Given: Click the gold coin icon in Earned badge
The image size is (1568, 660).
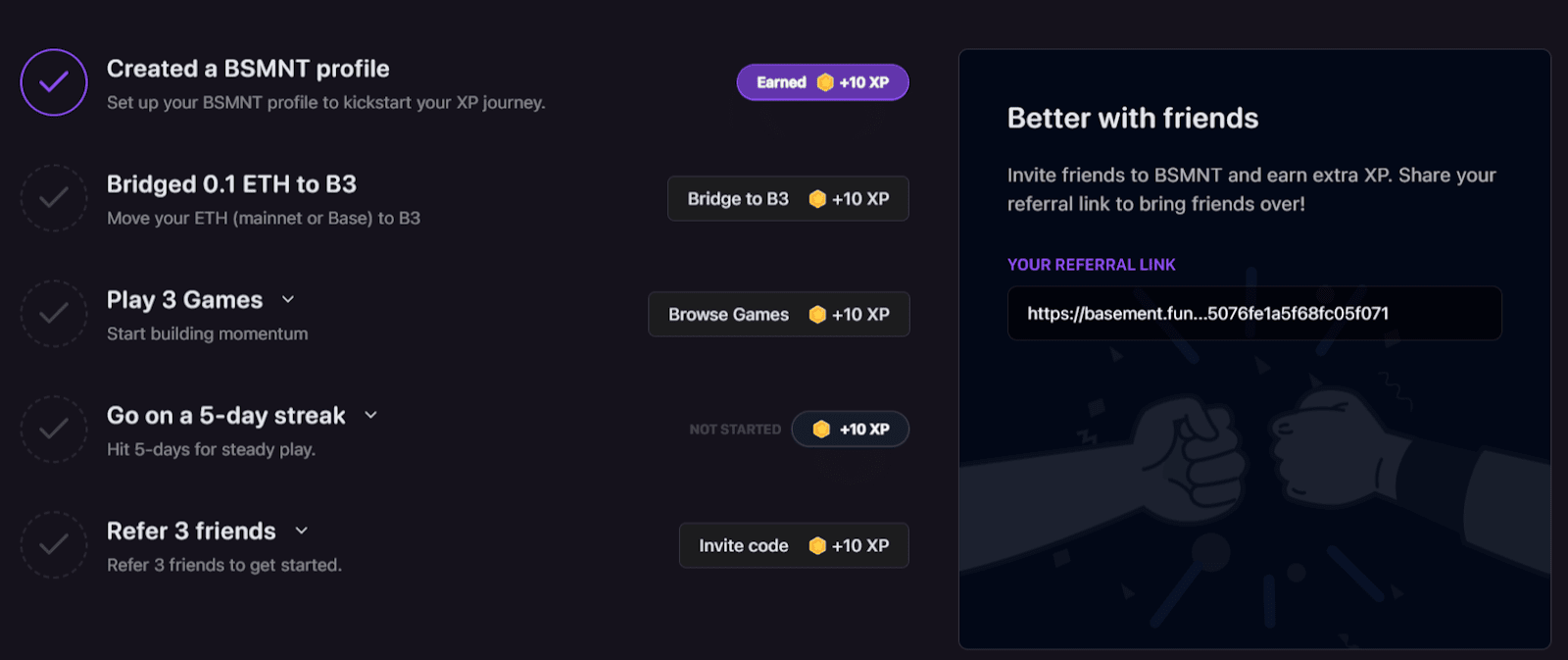Looking at the screenshot, I should click(x=825, y=82).
